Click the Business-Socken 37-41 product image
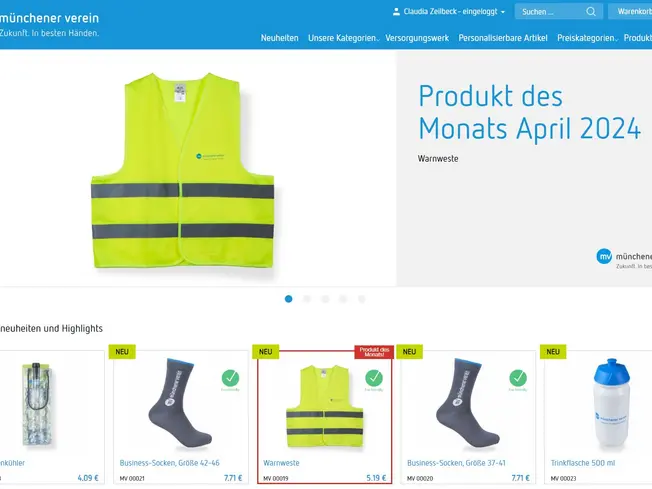The image size is (652, 489). coord(468,403)
